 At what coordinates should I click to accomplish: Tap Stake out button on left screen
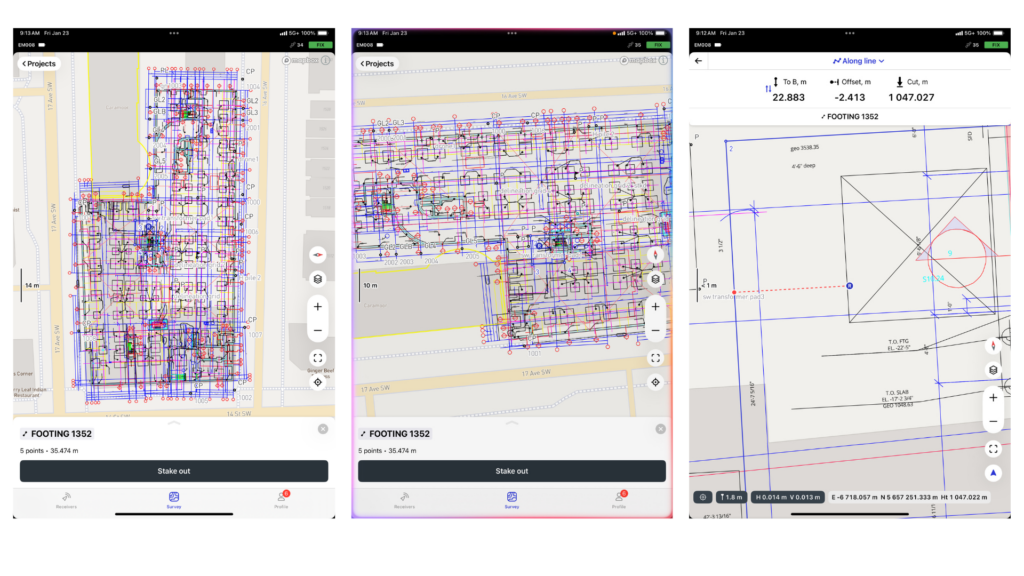[174, 471]
